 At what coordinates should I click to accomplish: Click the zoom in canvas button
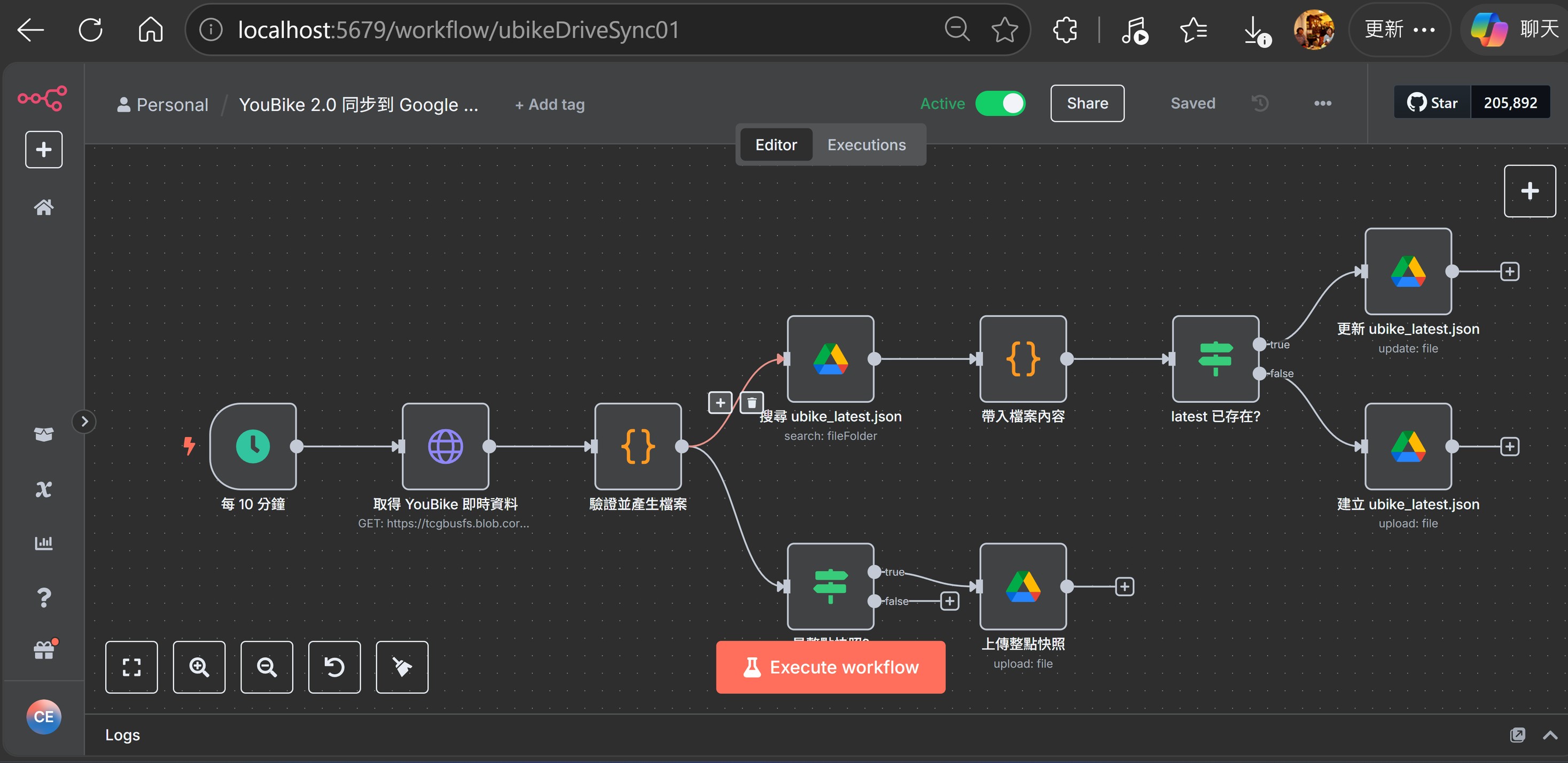pos(199,667)
